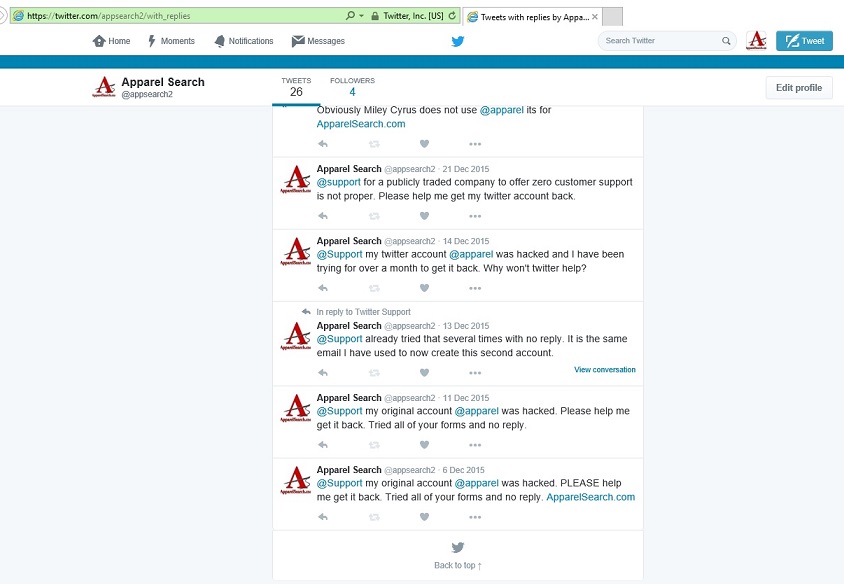Open more options on 11 Dec 2015 tweet
The height and width of the screenshot is (584, 844).
pyautogui.click(x=475, y=445)
